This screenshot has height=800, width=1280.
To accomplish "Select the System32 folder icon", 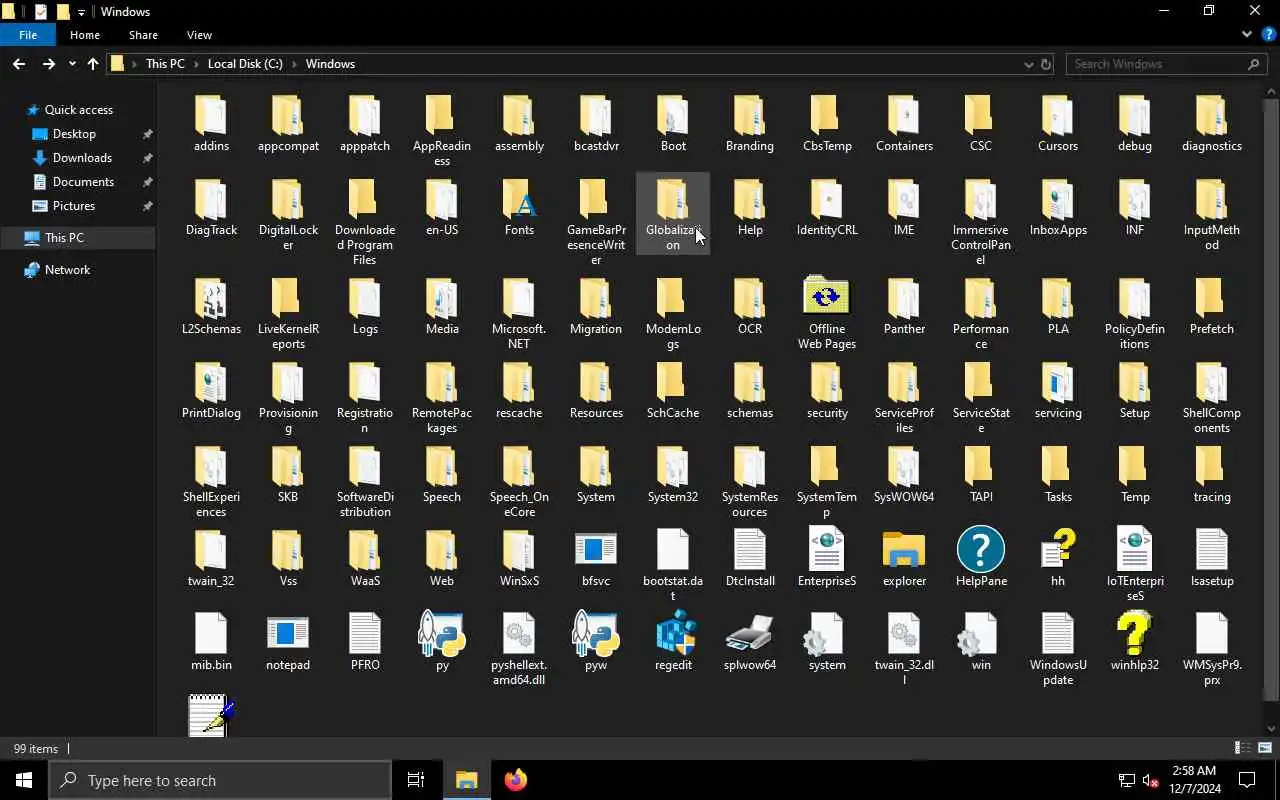I will pos(673,466).
